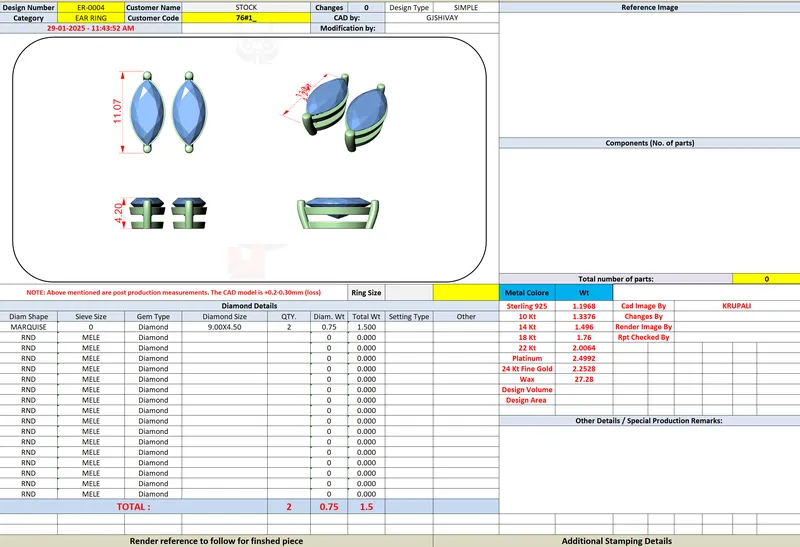800x547 pixels.
Task: Select the MARQUISE shape cell
Action: click(x=29, y=327)
